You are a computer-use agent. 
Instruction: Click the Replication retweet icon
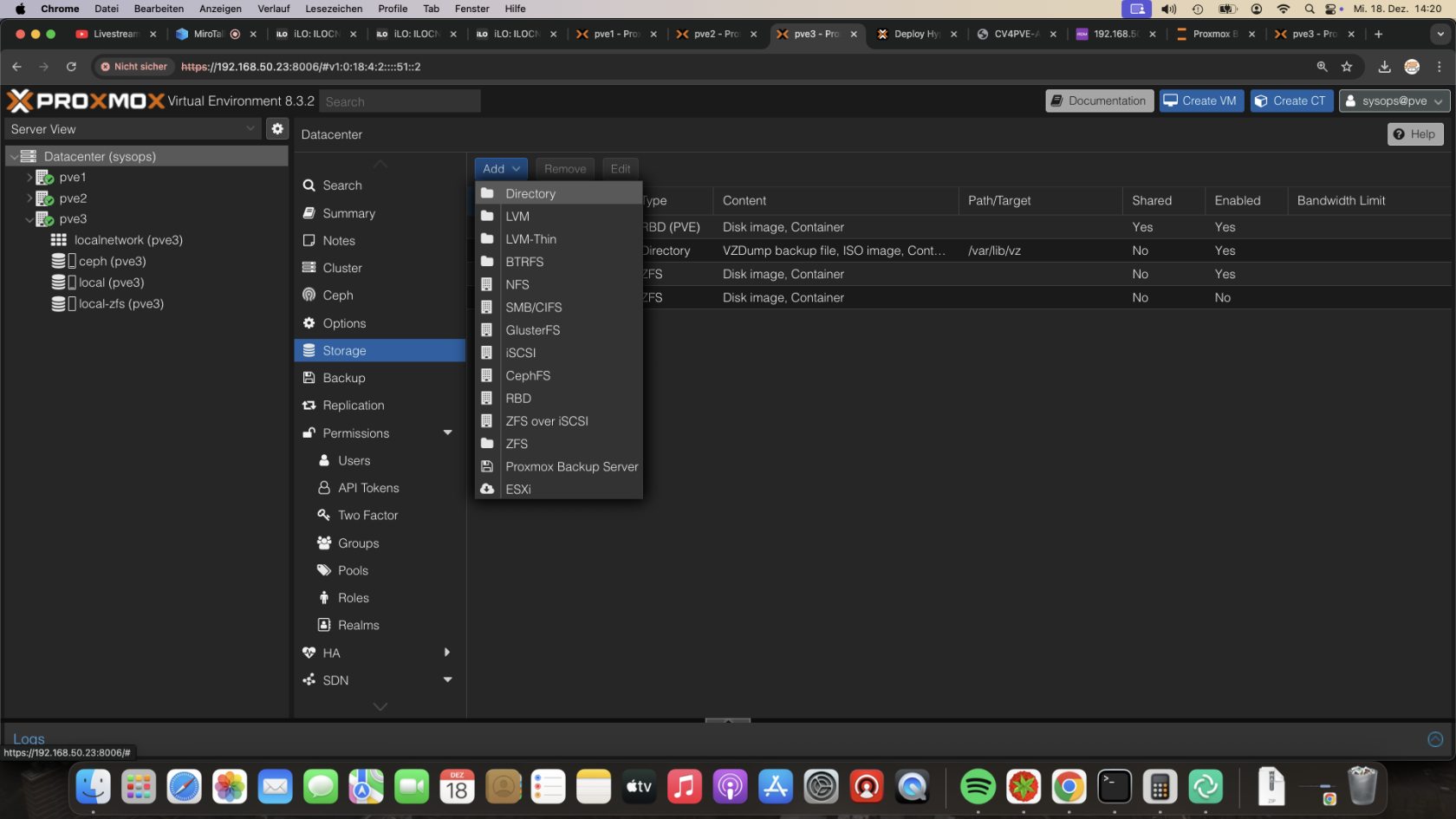pyautogui.click(x=309, y=405)
